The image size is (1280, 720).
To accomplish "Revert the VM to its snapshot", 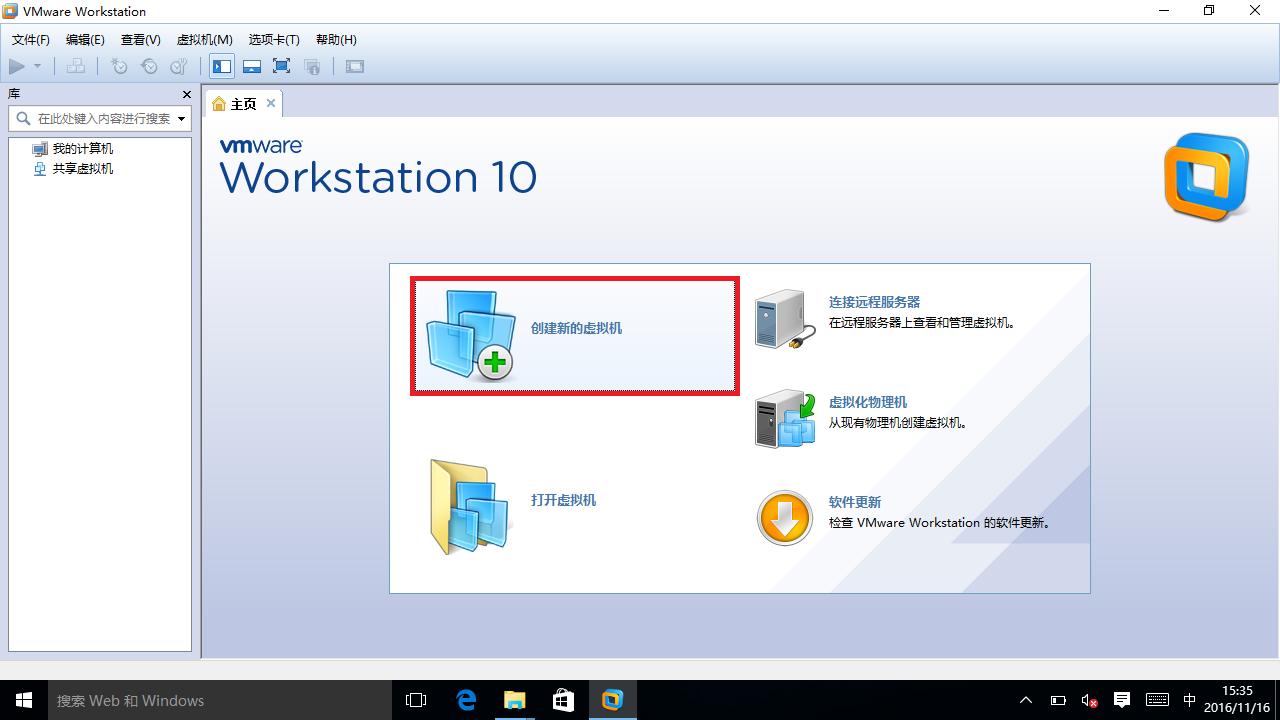I will (150, 66).
